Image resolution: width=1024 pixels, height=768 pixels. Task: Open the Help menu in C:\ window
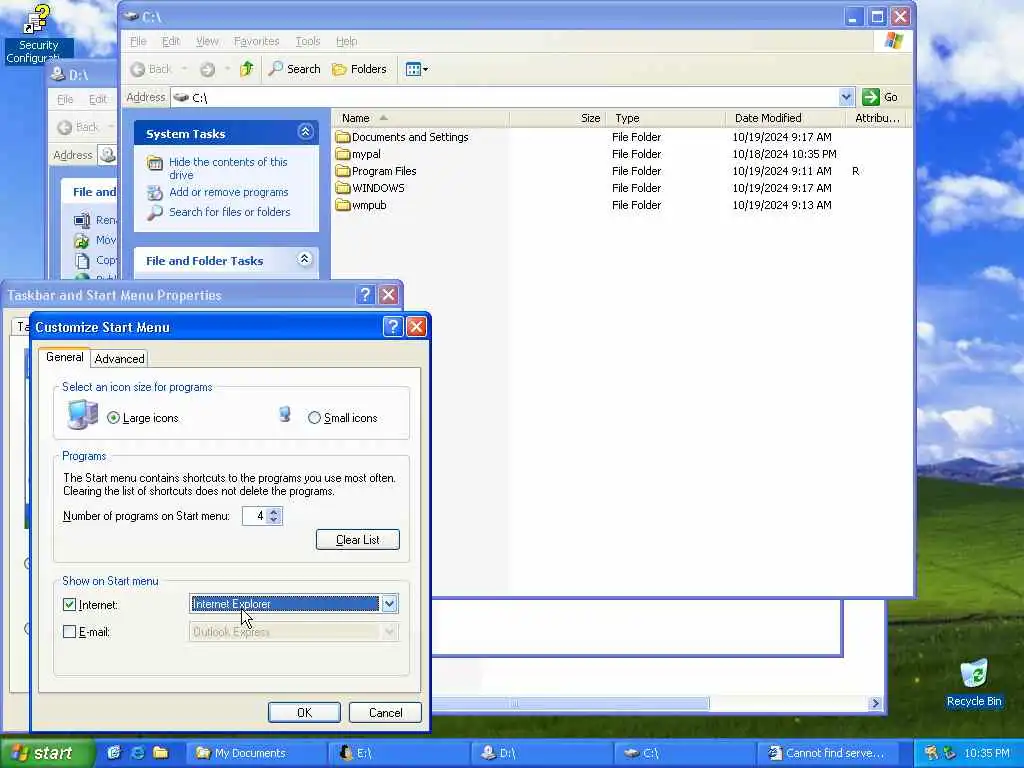(x=347, y=41)
